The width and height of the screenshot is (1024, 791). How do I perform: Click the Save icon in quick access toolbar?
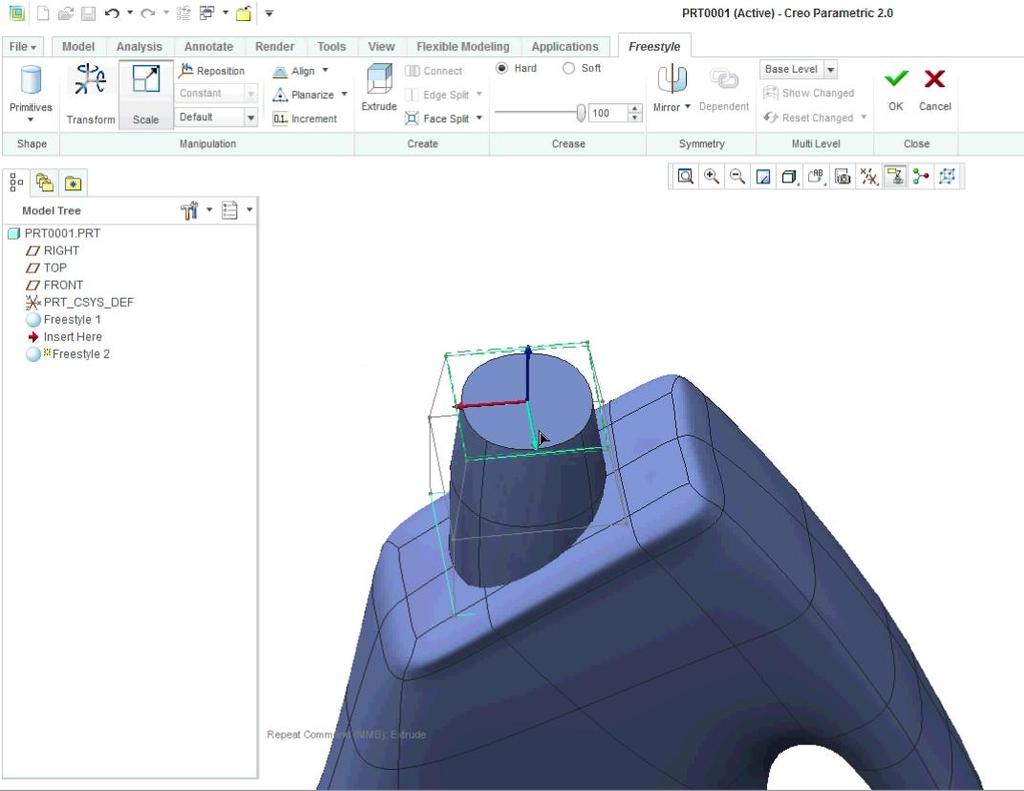click(x=88, y=13)
